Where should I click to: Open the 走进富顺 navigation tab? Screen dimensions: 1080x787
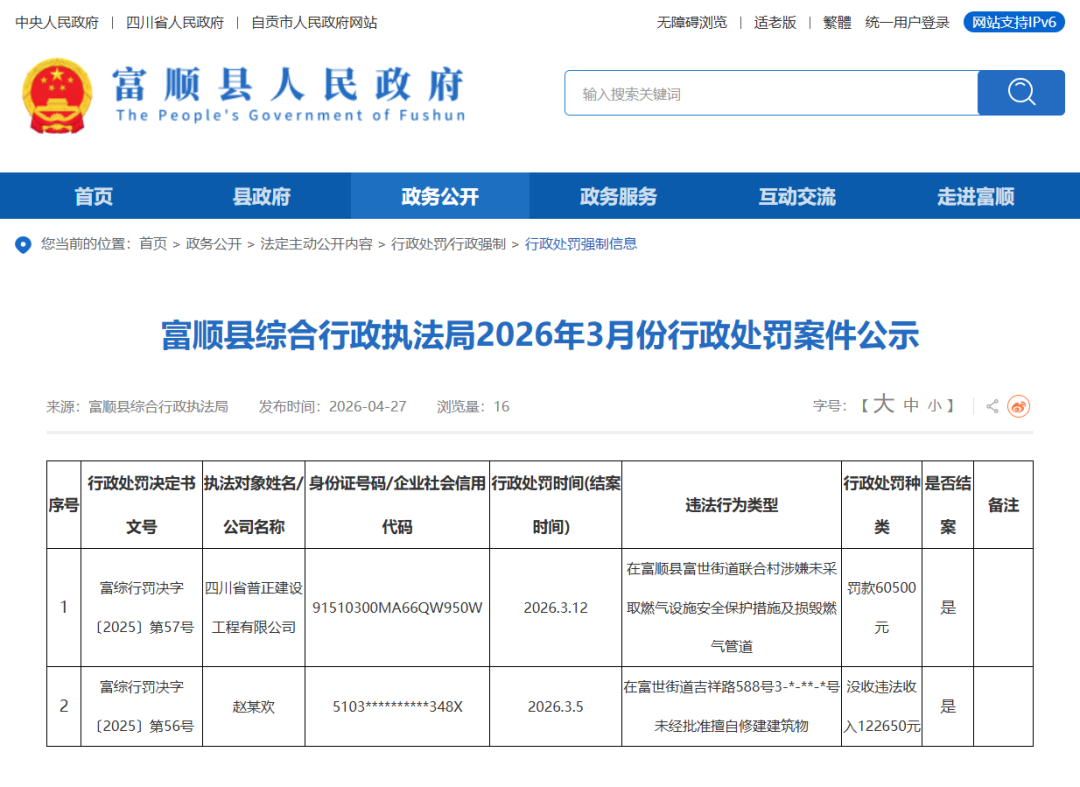pos(975,196)
